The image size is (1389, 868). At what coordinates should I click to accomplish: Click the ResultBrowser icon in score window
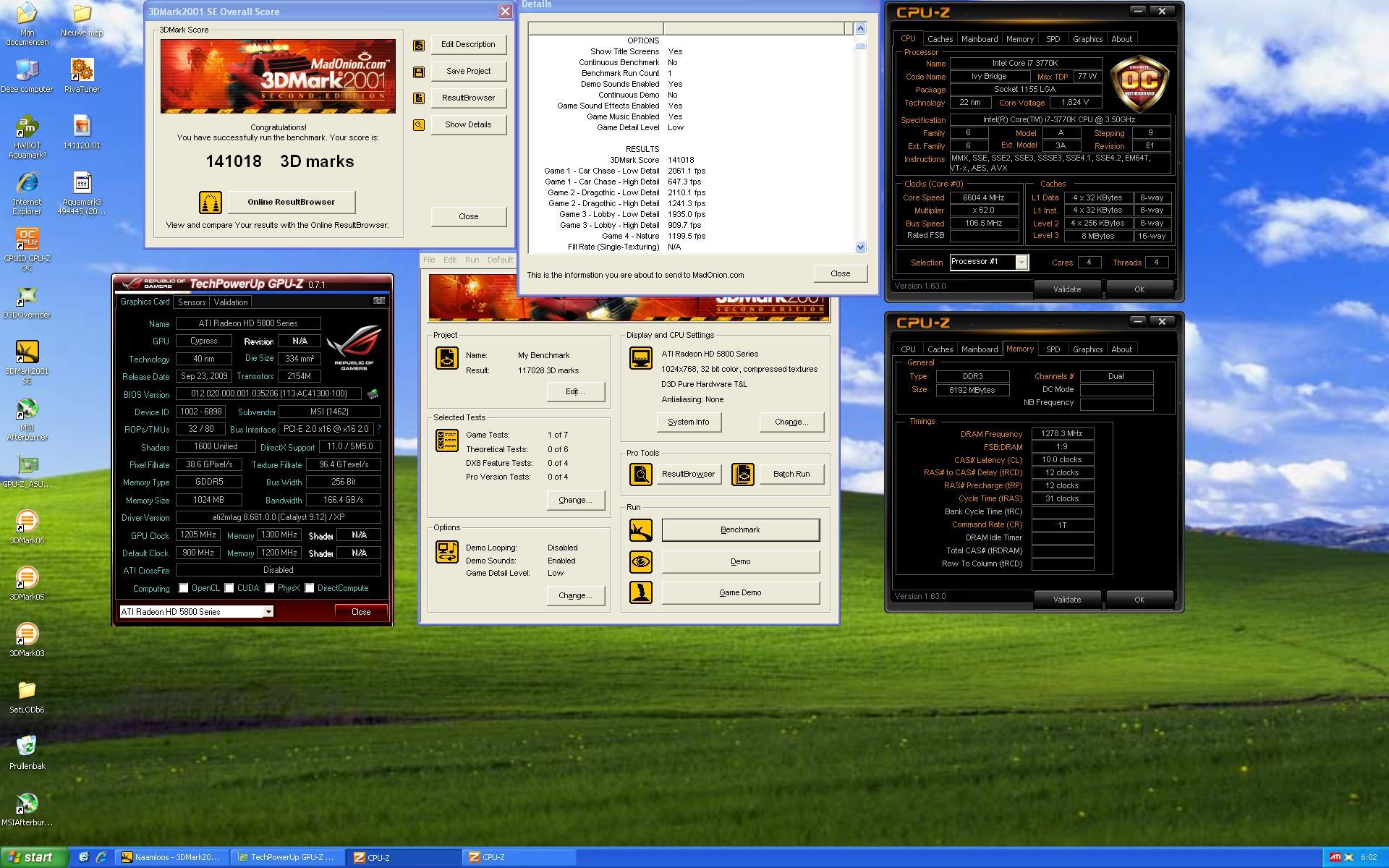(x=418, y=98)
